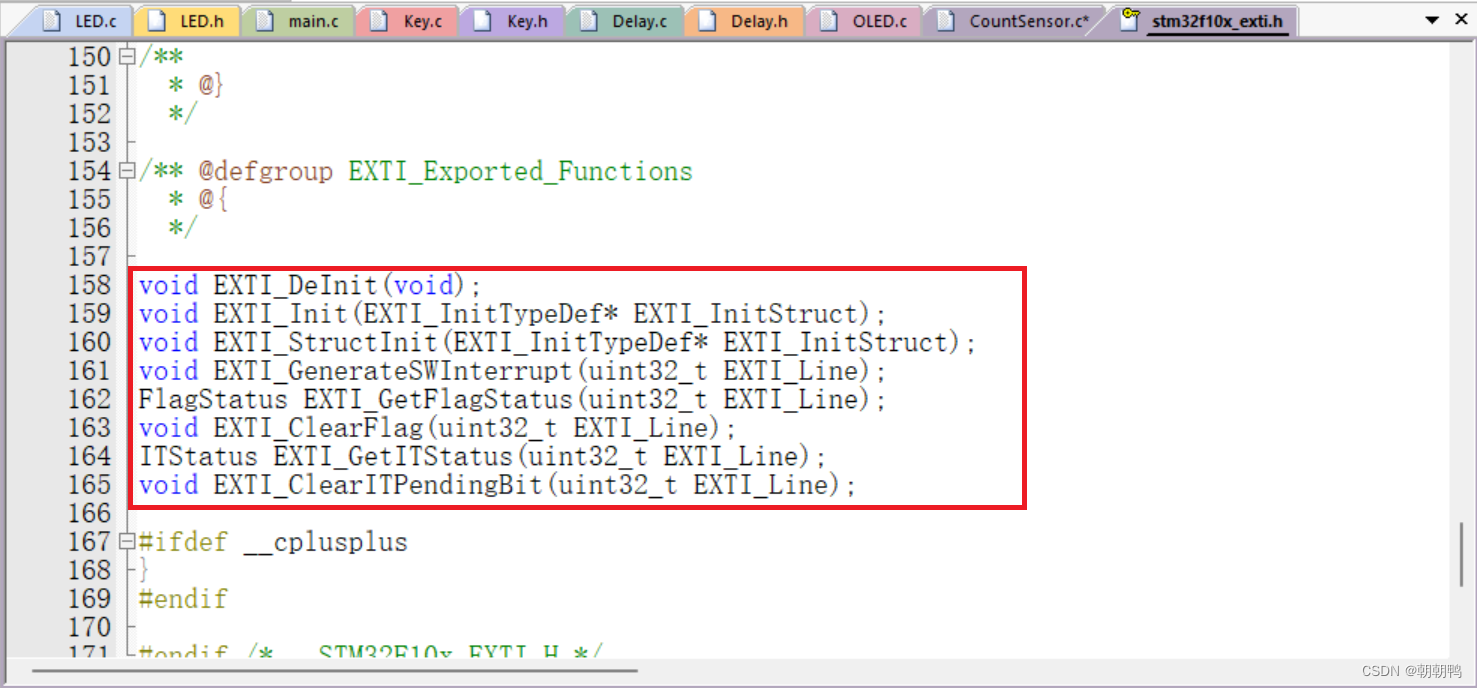Open the tab list dropdown arrow

coord(1434,18)
